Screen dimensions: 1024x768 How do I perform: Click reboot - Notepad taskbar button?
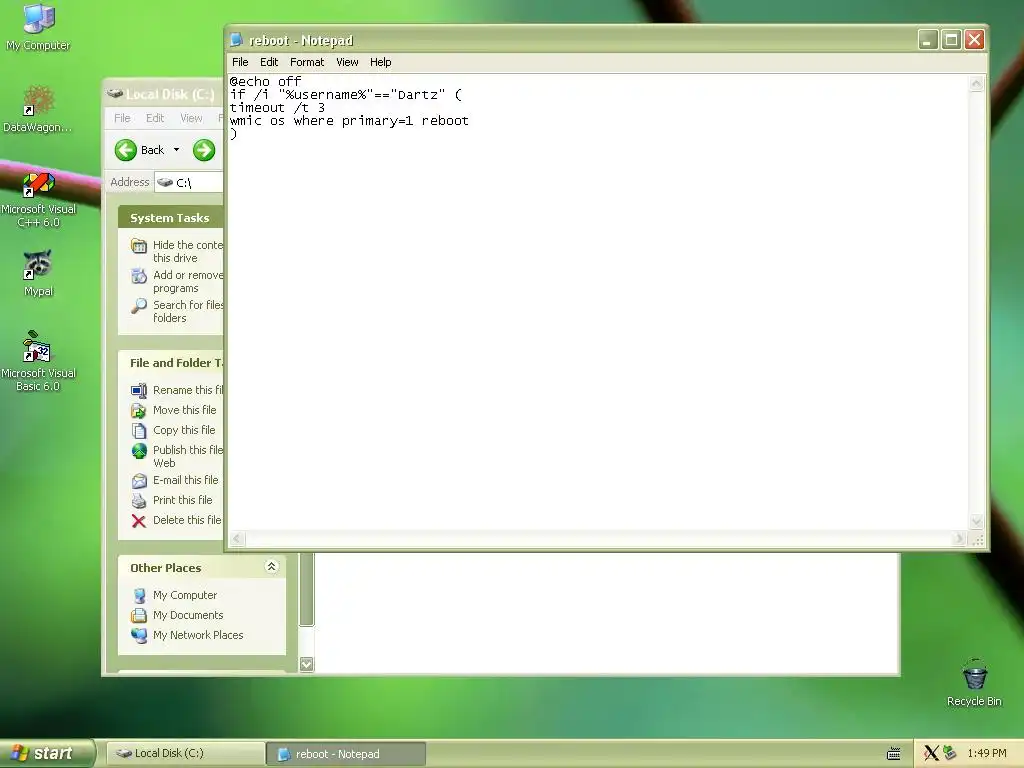[346, 754]
